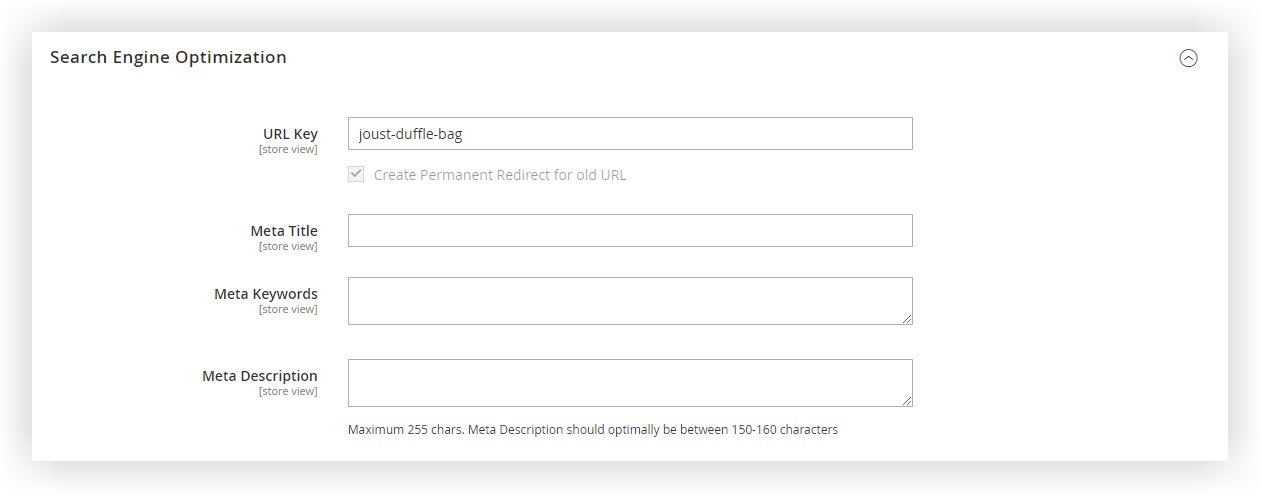Screen dimensions: 1261x494
Task: Click the store view scope under Meta Keywords
Action: point(288,310)
